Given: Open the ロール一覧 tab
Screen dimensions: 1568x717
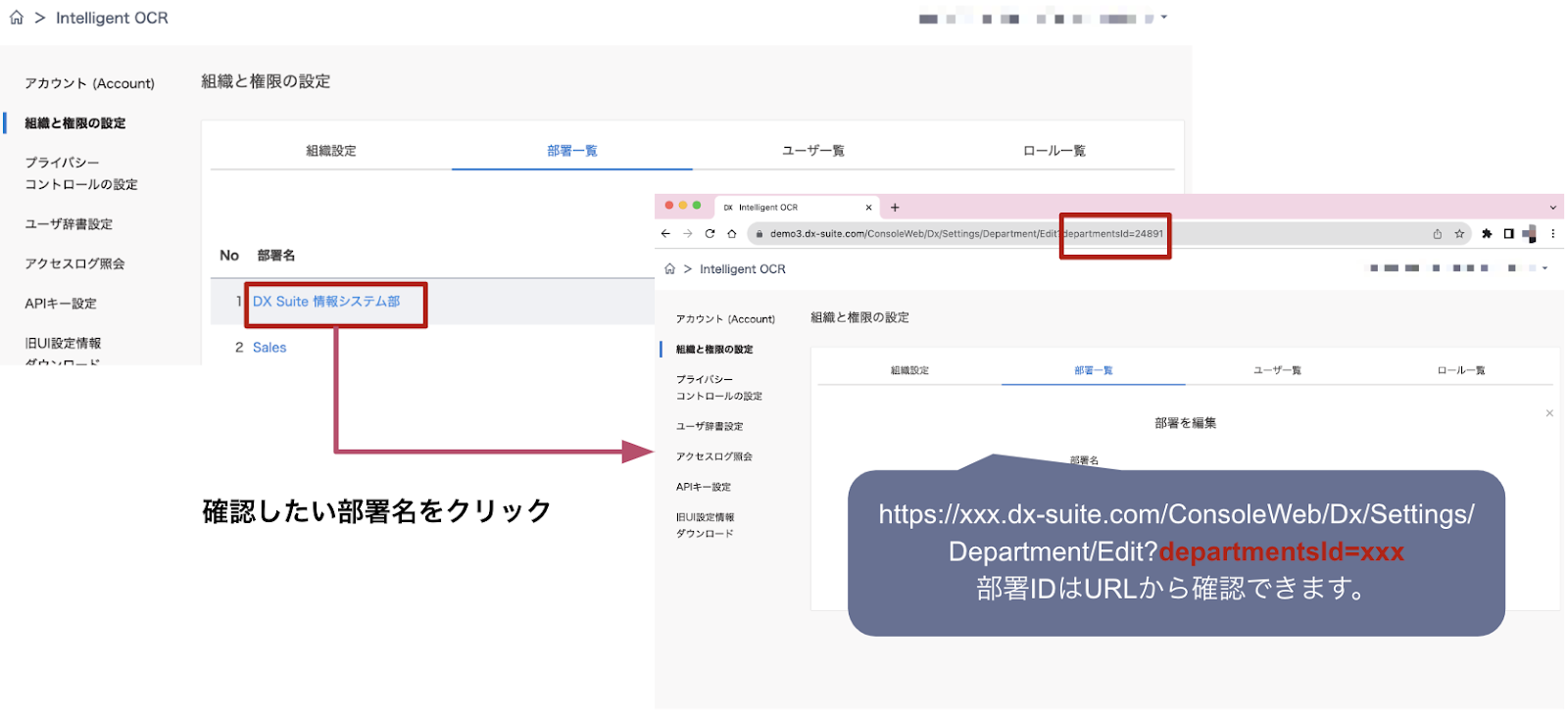Looking at the screenshot, I should [x=1053, y=151].
